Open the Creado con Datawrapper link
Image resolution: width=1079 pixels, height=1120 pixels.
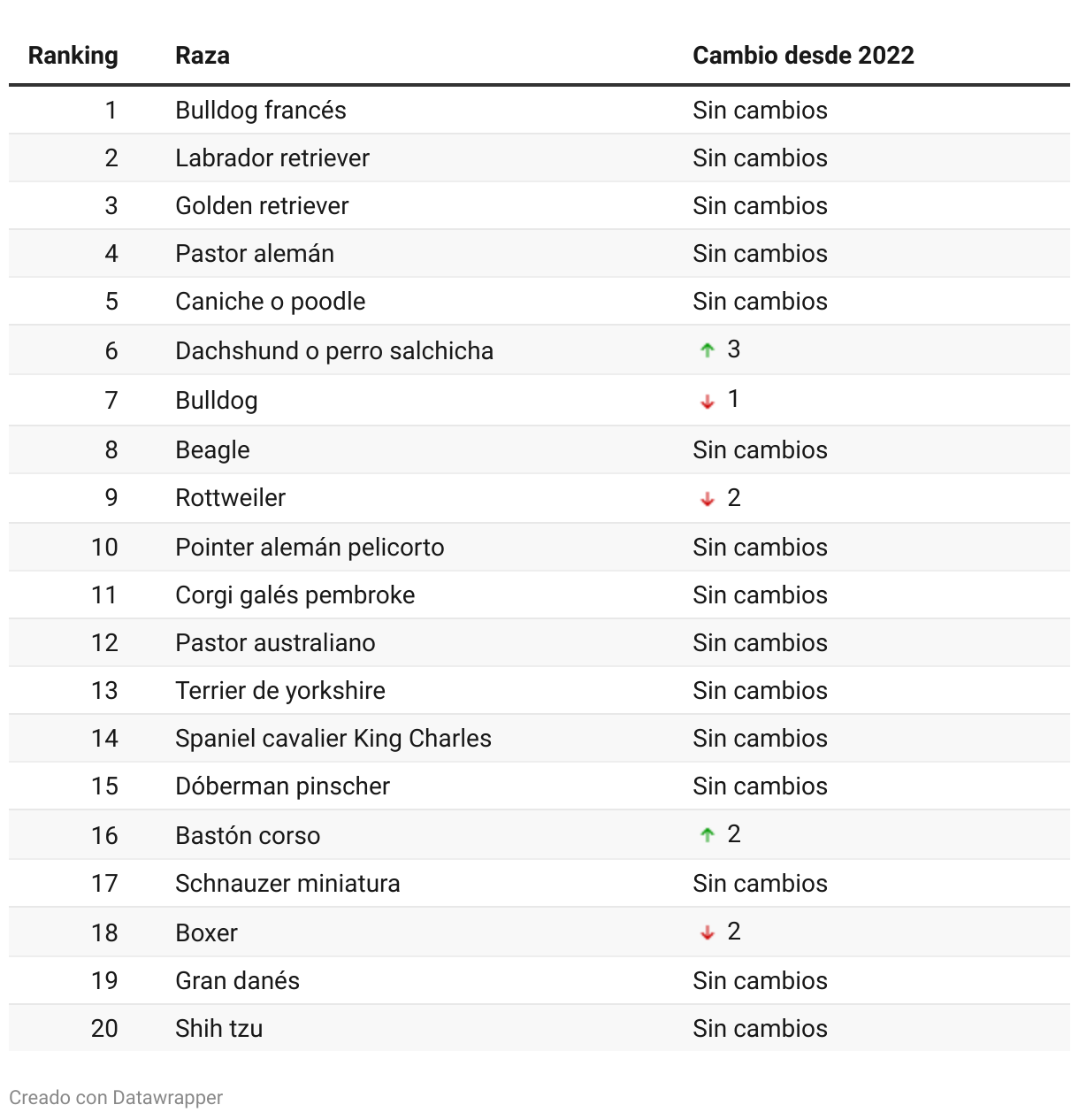116,1098
